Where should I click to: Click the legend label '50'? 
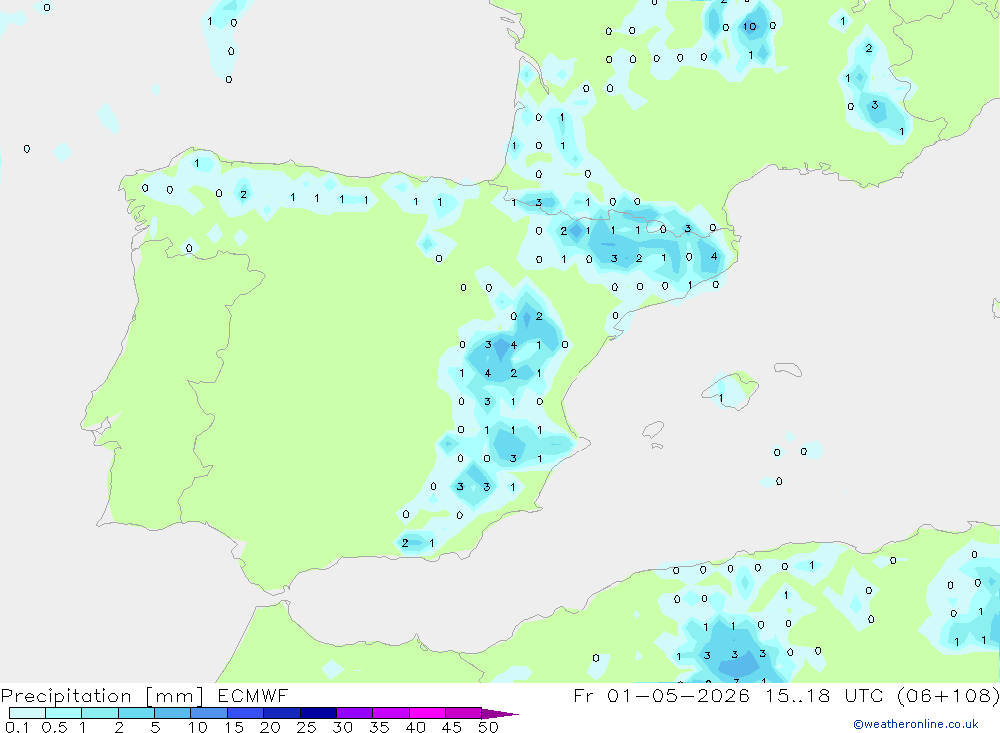pos(488,727)
